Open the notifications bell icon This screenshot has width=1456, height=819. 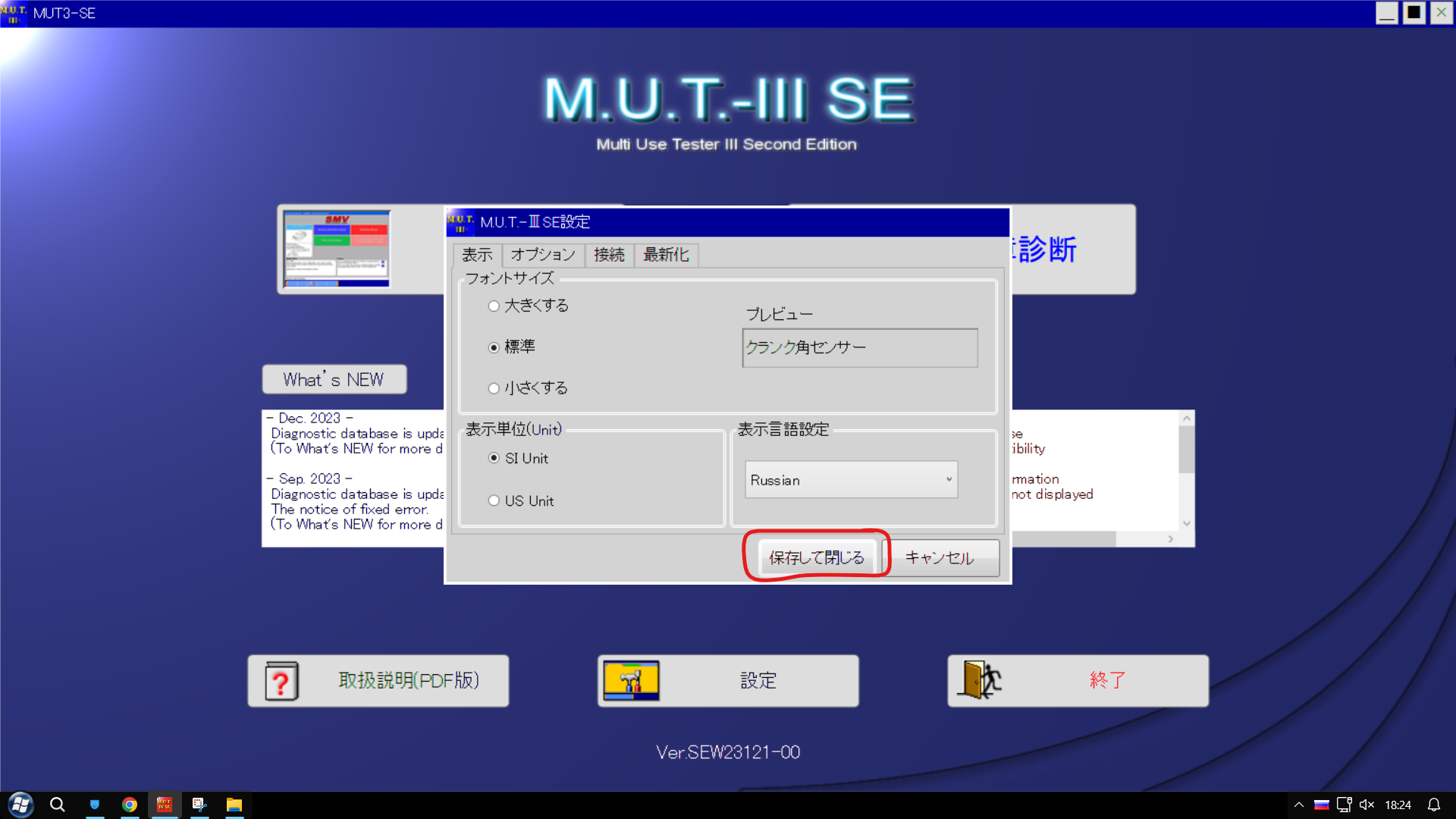point(1434,805)
